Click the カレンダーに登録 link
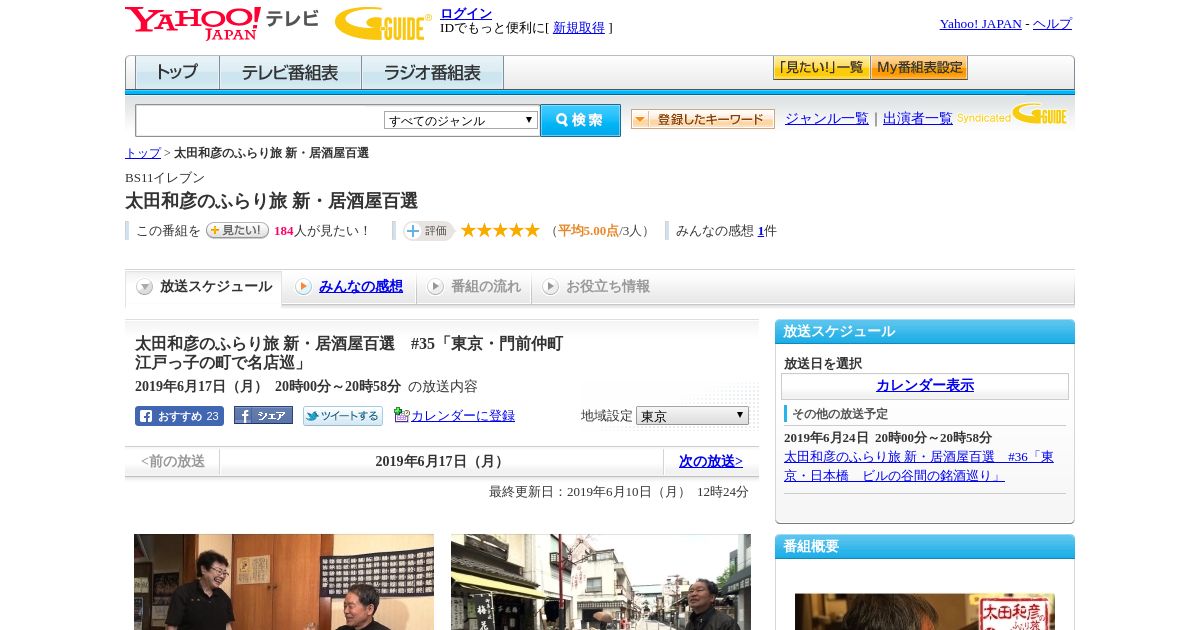This screenshot has height=630, width=1200. (x=463, y=416)
